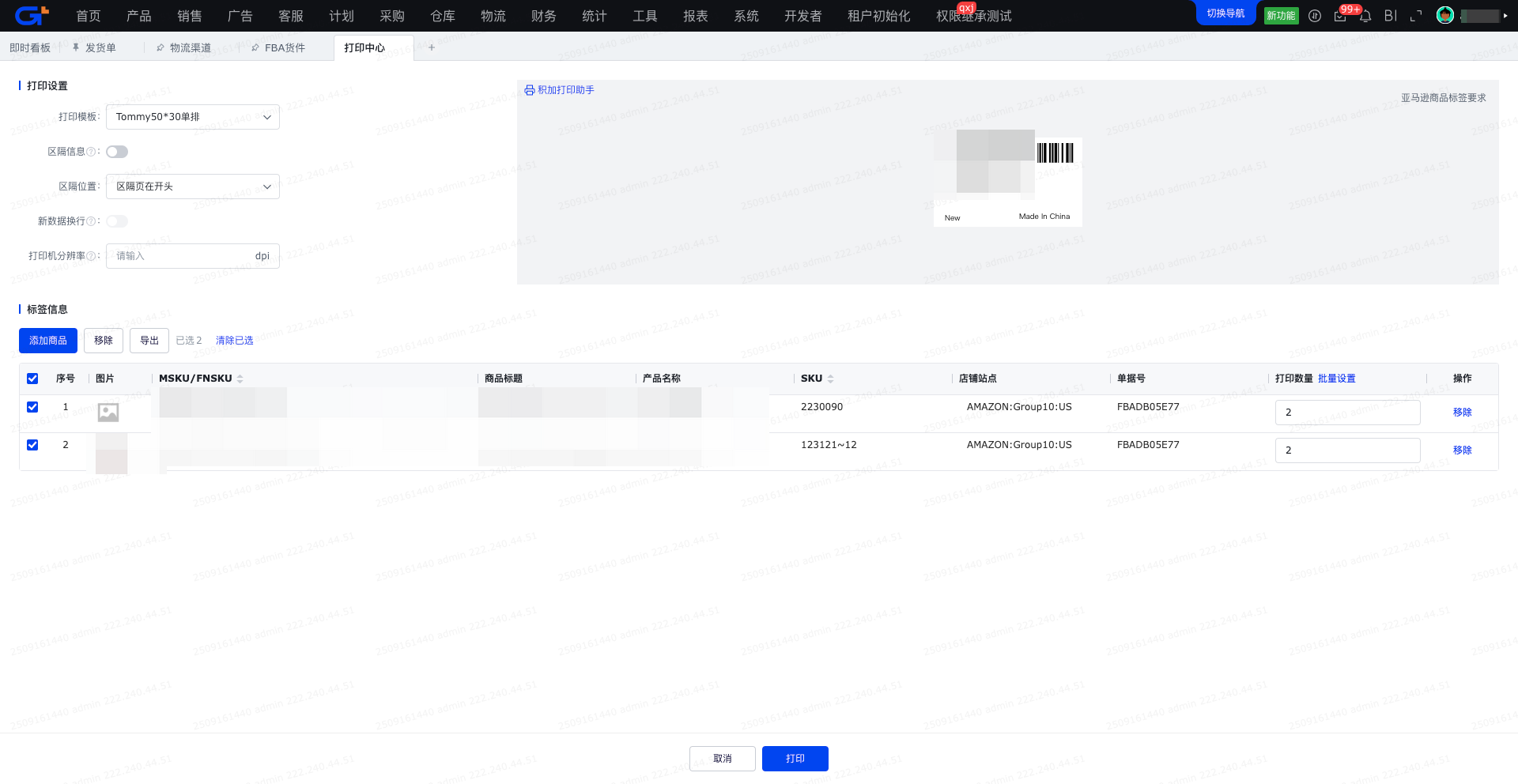Toggle fullscreen mode icon

pyautogui.click(x=1416, y=16)
